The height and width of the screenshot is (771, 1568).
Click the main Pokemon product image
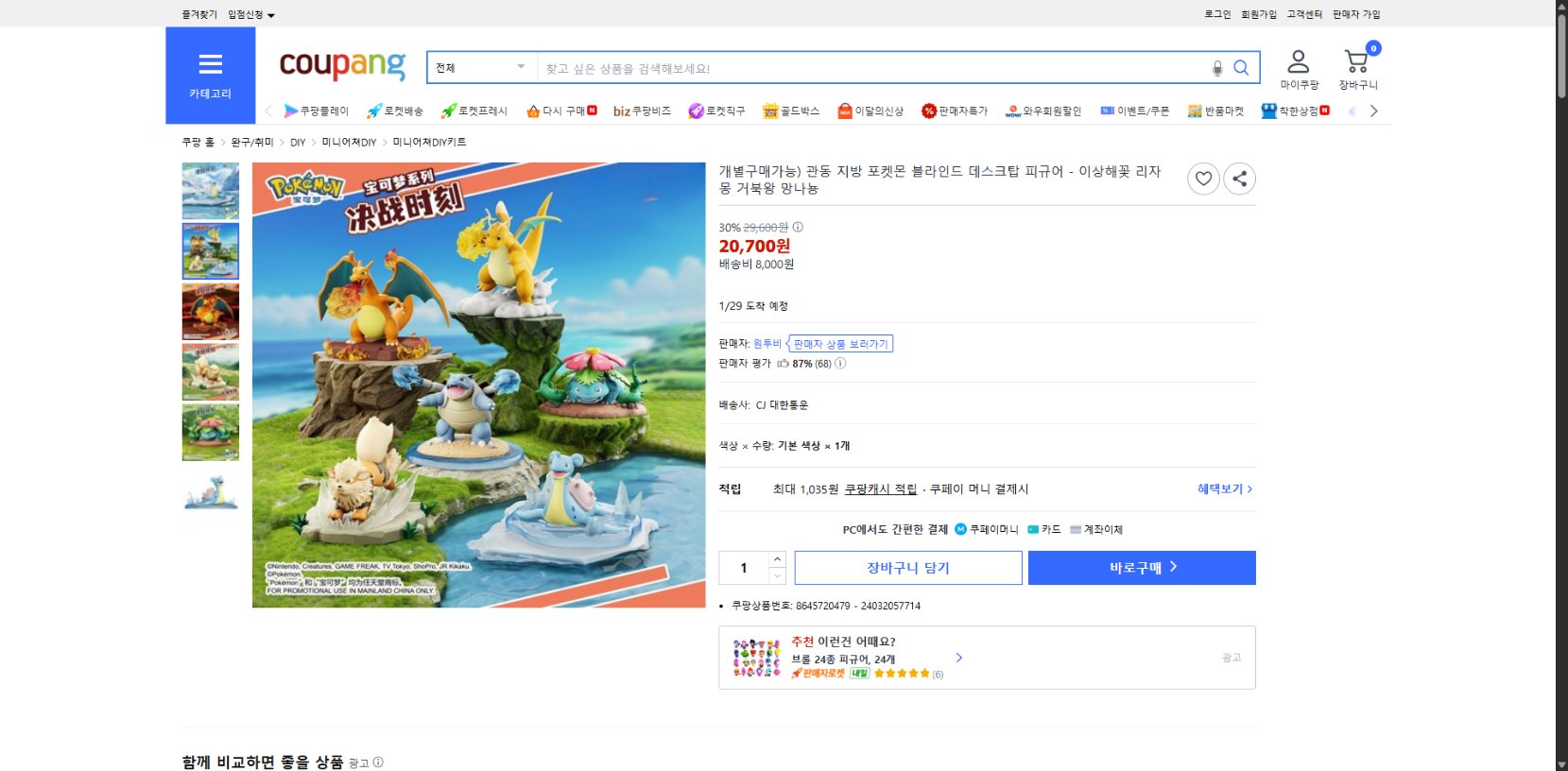(x=479, y=385)
